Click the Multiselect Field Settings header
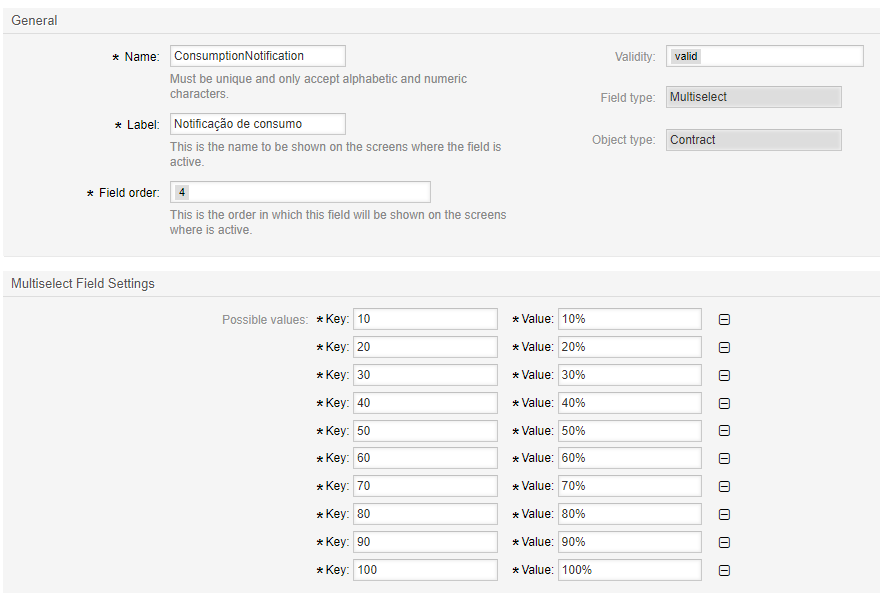 81,283
